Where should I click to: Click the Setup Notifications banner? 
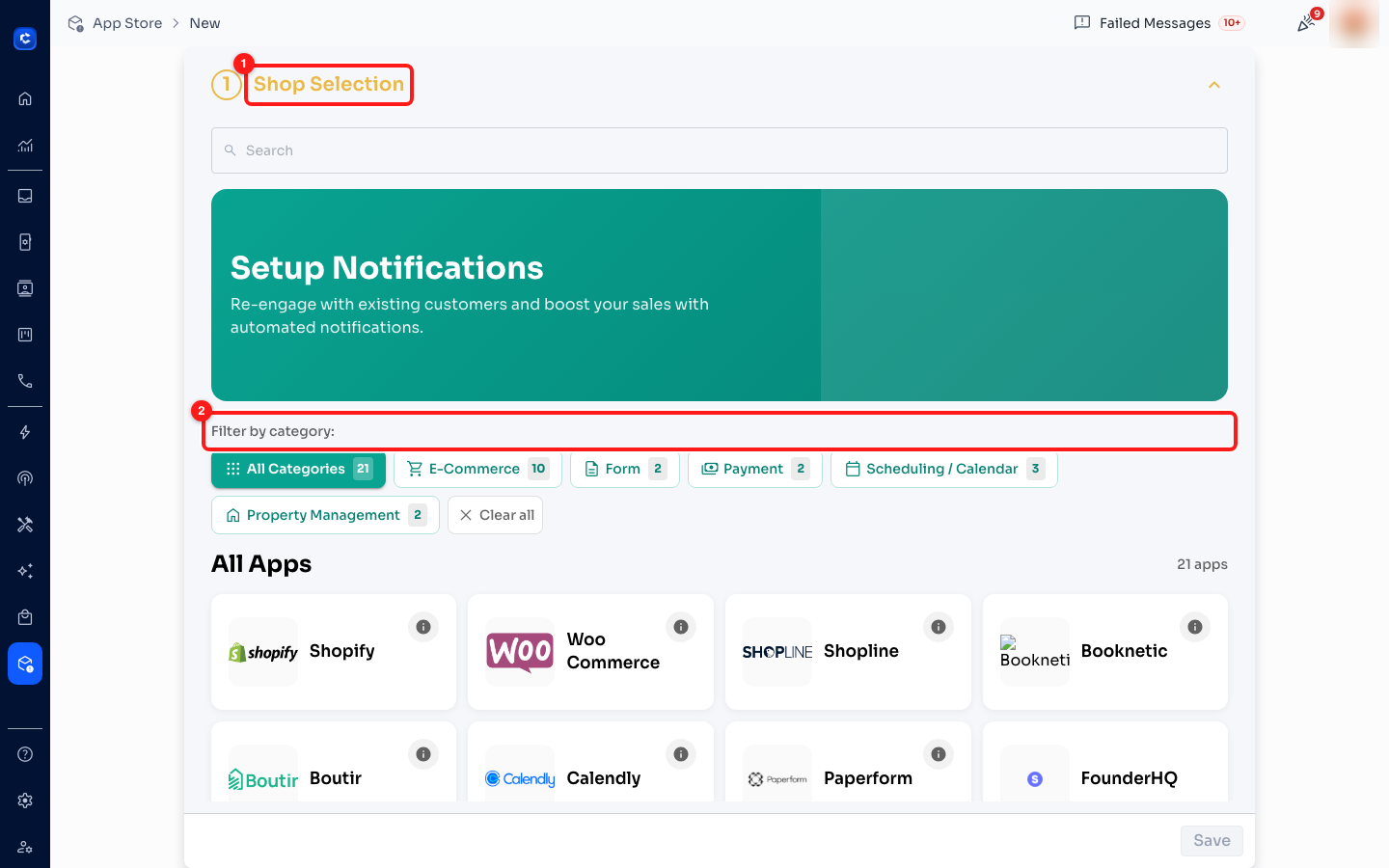click(x=720, y=295)
